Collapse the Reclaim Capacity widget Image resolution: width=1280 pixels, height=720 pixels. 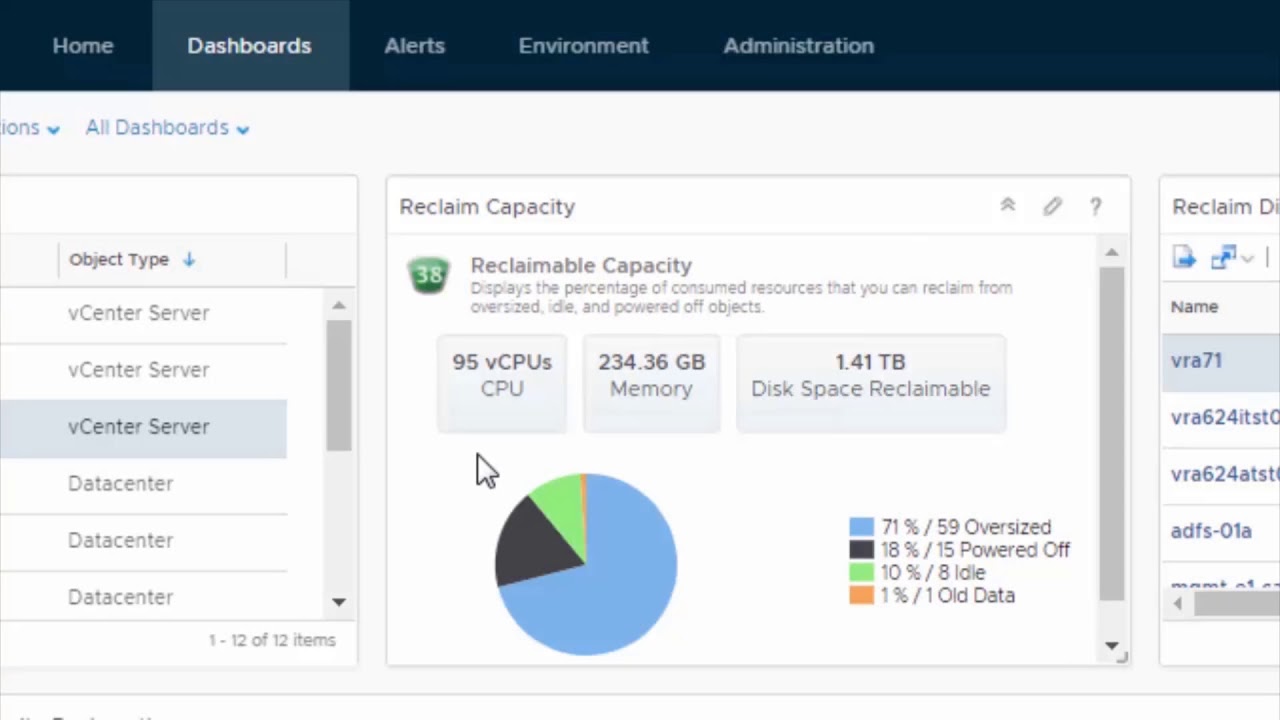tap(1007, 206)
